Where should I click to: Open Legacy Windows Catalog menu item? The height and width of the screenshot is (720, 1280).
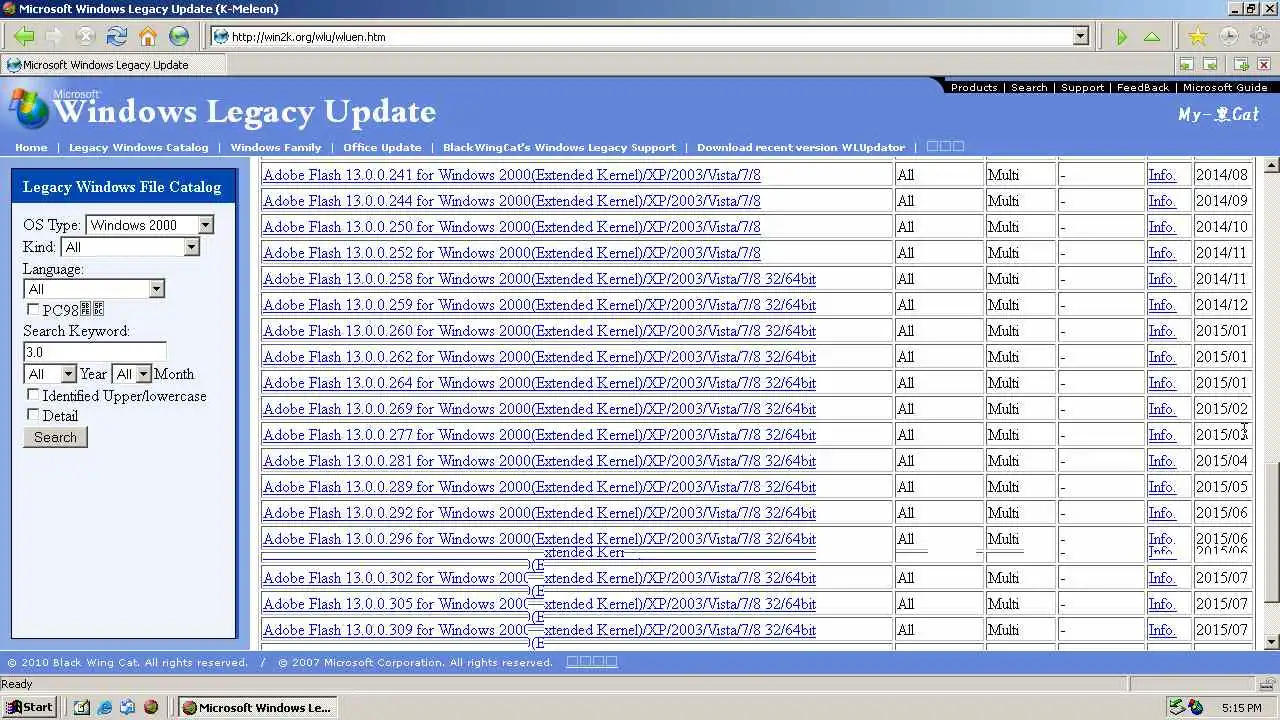coord(138,147)
